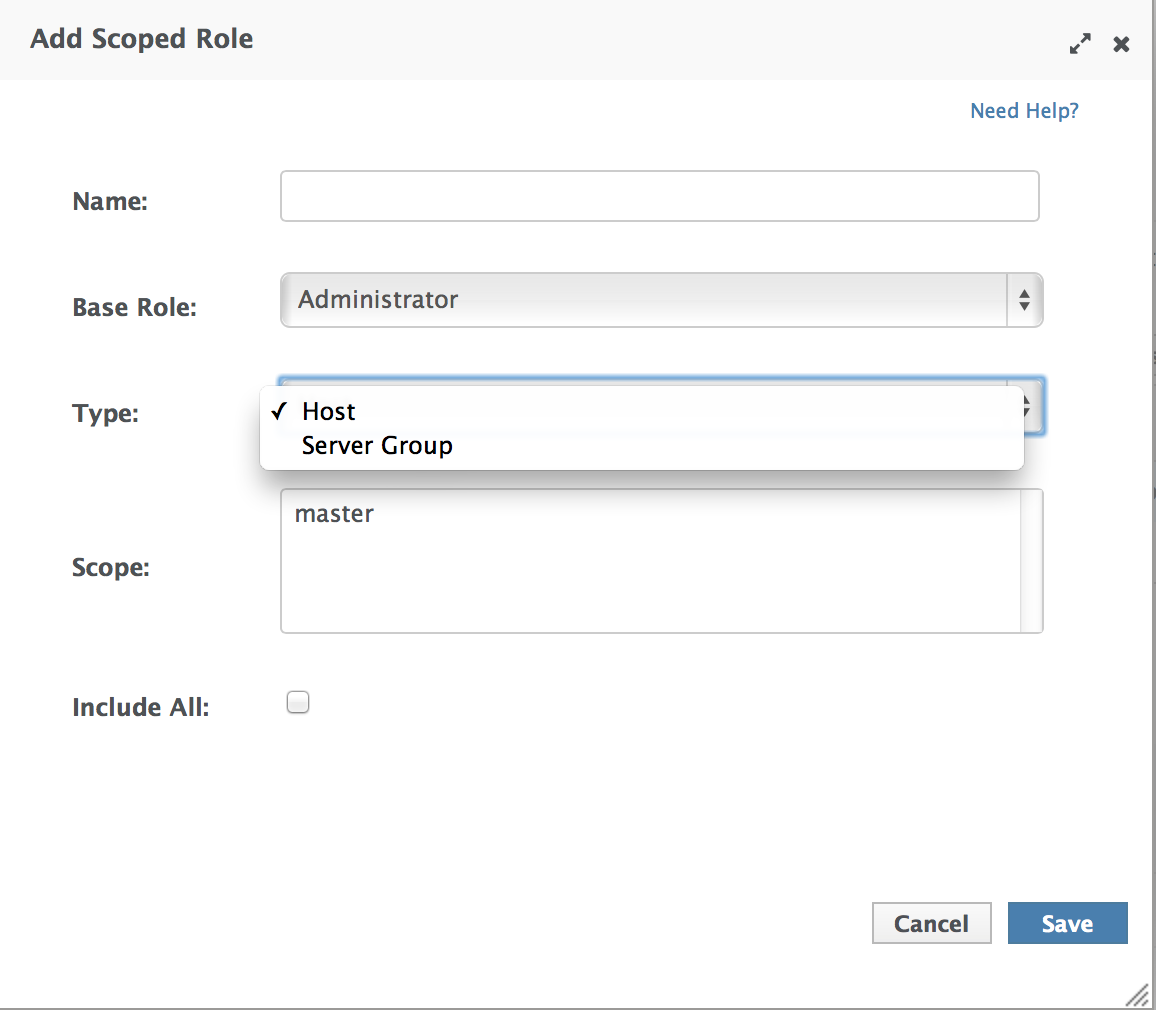Click the Scope label
Viewport: 1156px width, 1010px height.
tap(110, 568)
